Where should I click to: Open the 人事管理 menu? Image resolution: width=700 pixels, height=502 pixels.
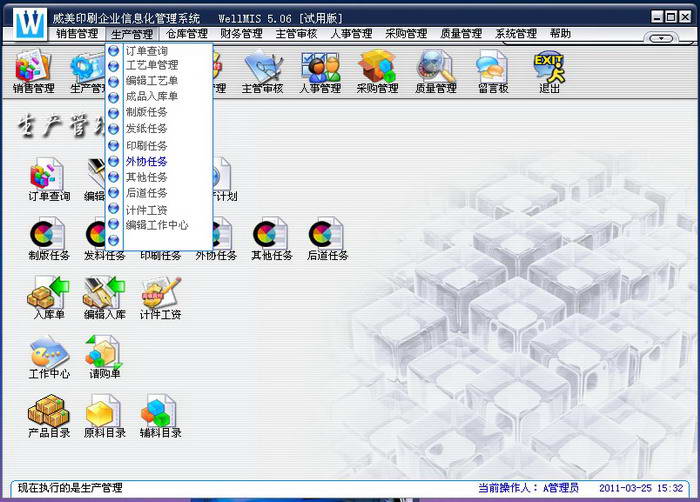351,33
